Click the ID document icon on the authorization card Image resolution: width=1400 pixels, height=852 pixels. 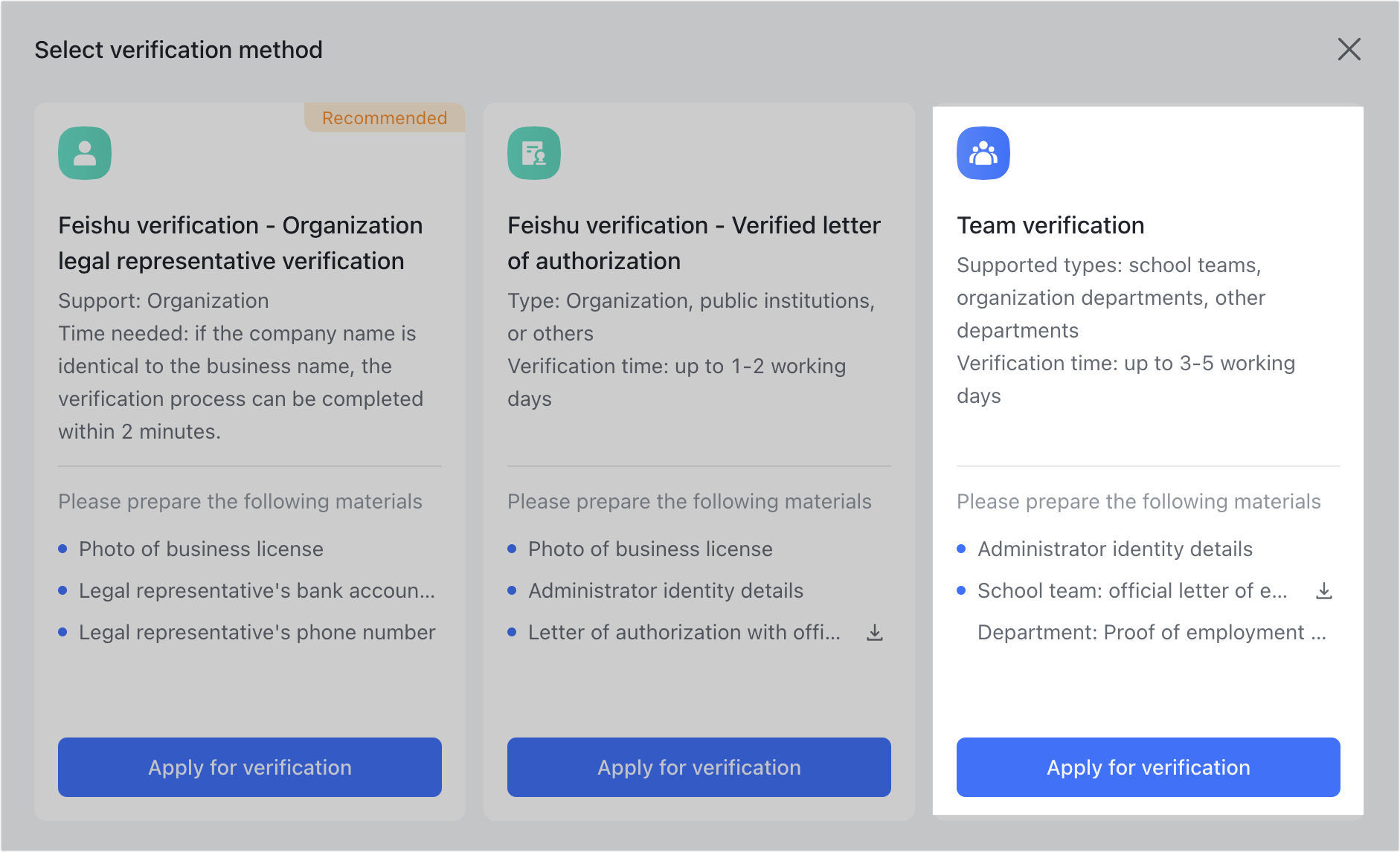pos(533,152)
